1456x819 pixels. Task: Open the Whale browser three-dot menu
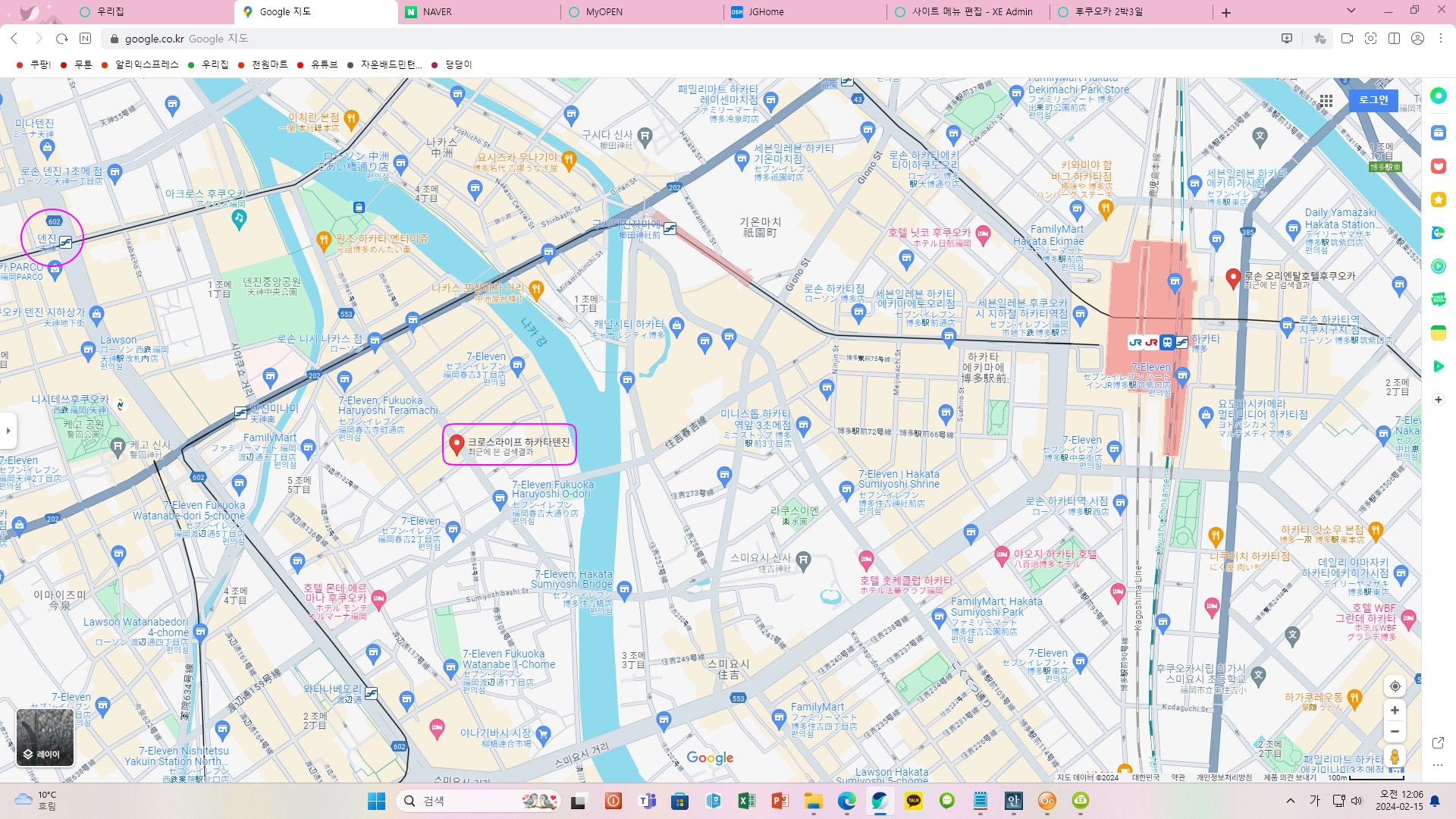coord(1441,39)
